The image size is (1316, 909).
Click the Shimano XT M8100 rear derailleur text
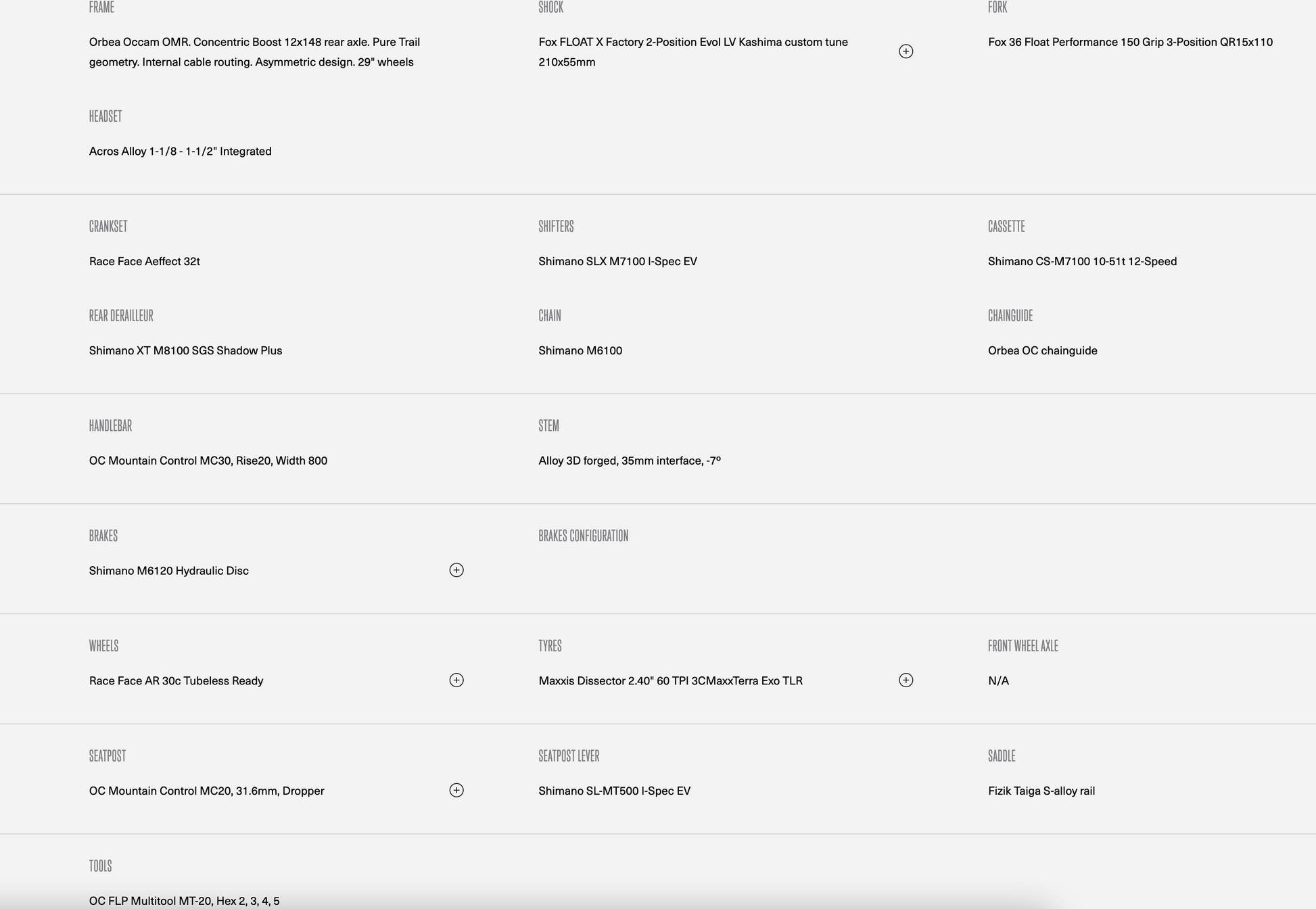186,350
